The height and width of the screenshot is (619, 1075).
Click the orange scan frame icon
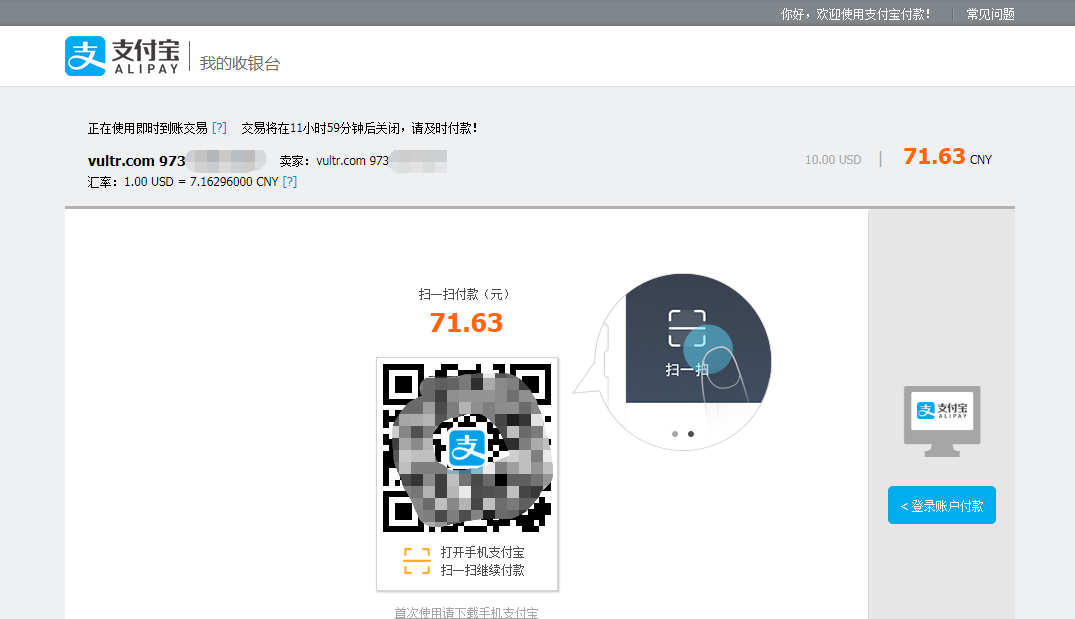pos(417,561)
